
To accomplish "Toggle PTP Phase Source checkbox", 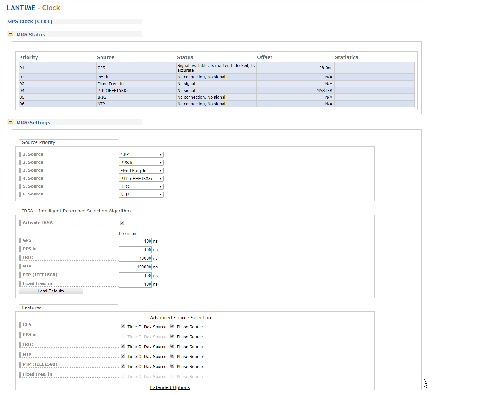I will pyautogui.click(x=172, y=366).
